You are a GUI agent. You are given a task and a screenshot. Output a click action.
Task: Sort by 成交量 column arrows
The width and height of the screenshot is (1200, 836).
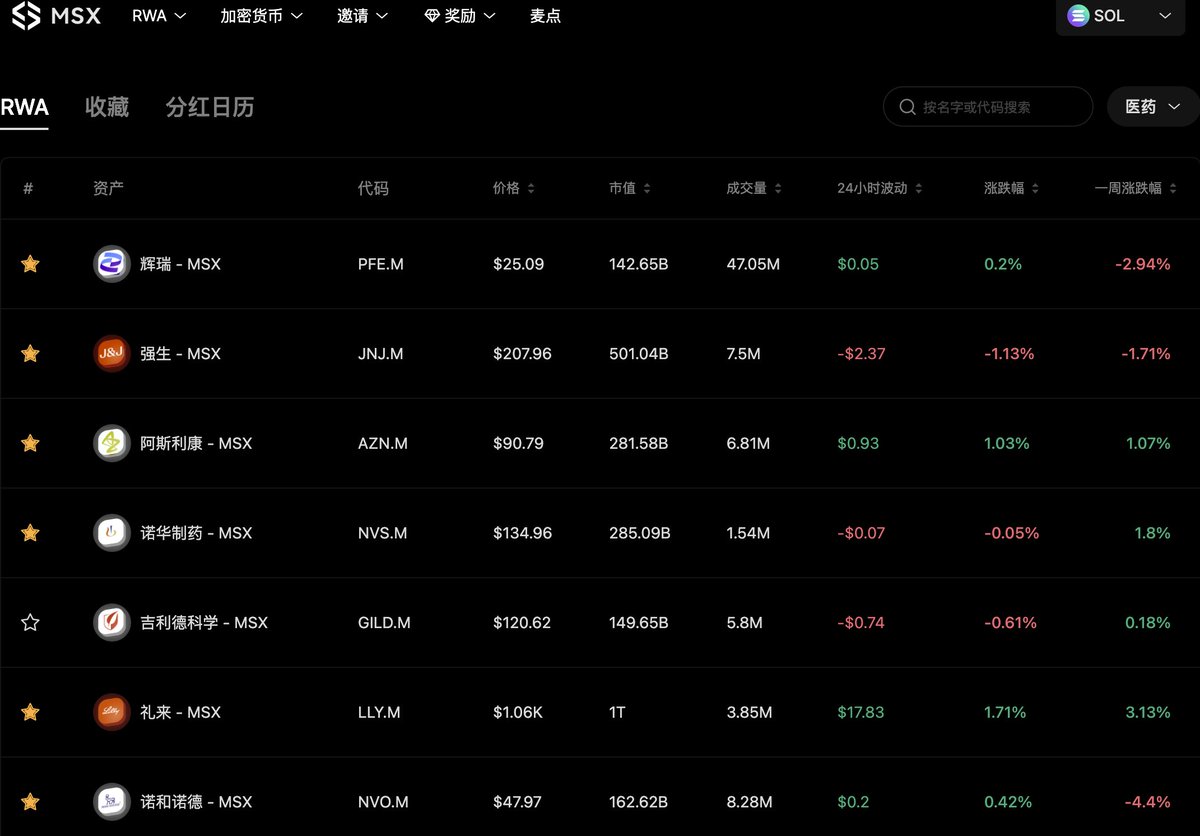[x=778, y=188]
